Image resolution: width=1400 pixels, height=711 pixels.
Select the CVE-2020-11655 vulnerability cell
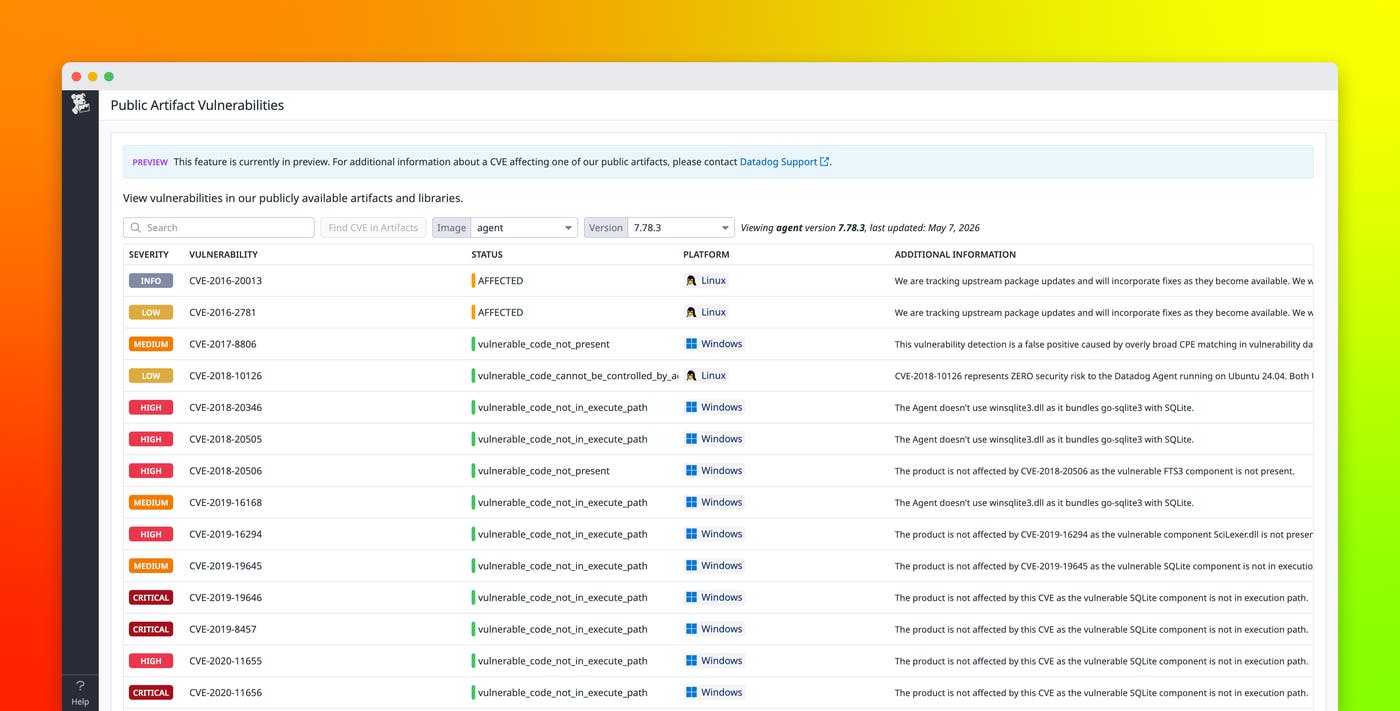(x=225, y=661)
